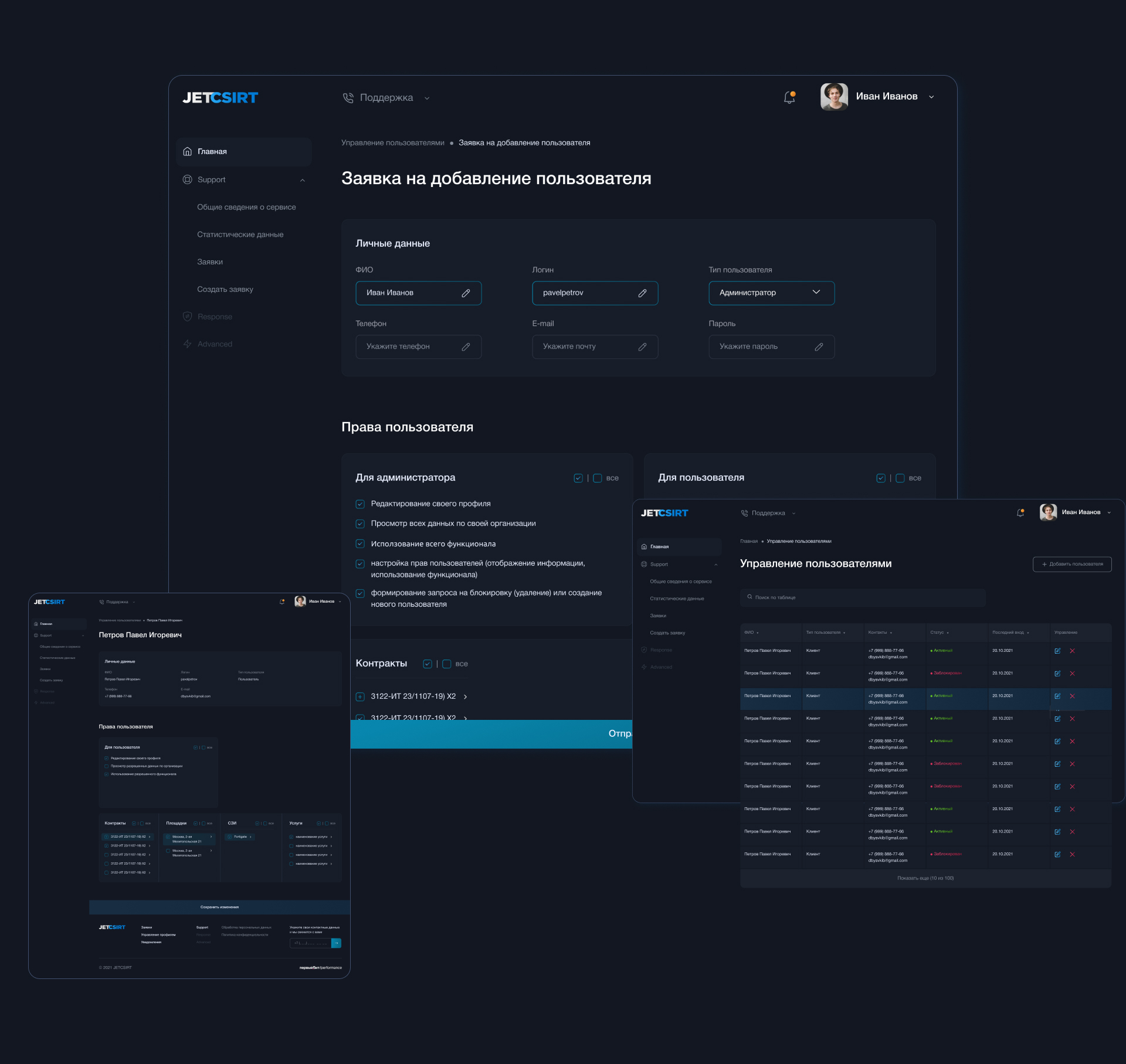Image resolution: width=1126 pixels, height=1064 pixels.
Task: Click the Поддержка phone icon in main header
Action: click(x=348, y=98)
